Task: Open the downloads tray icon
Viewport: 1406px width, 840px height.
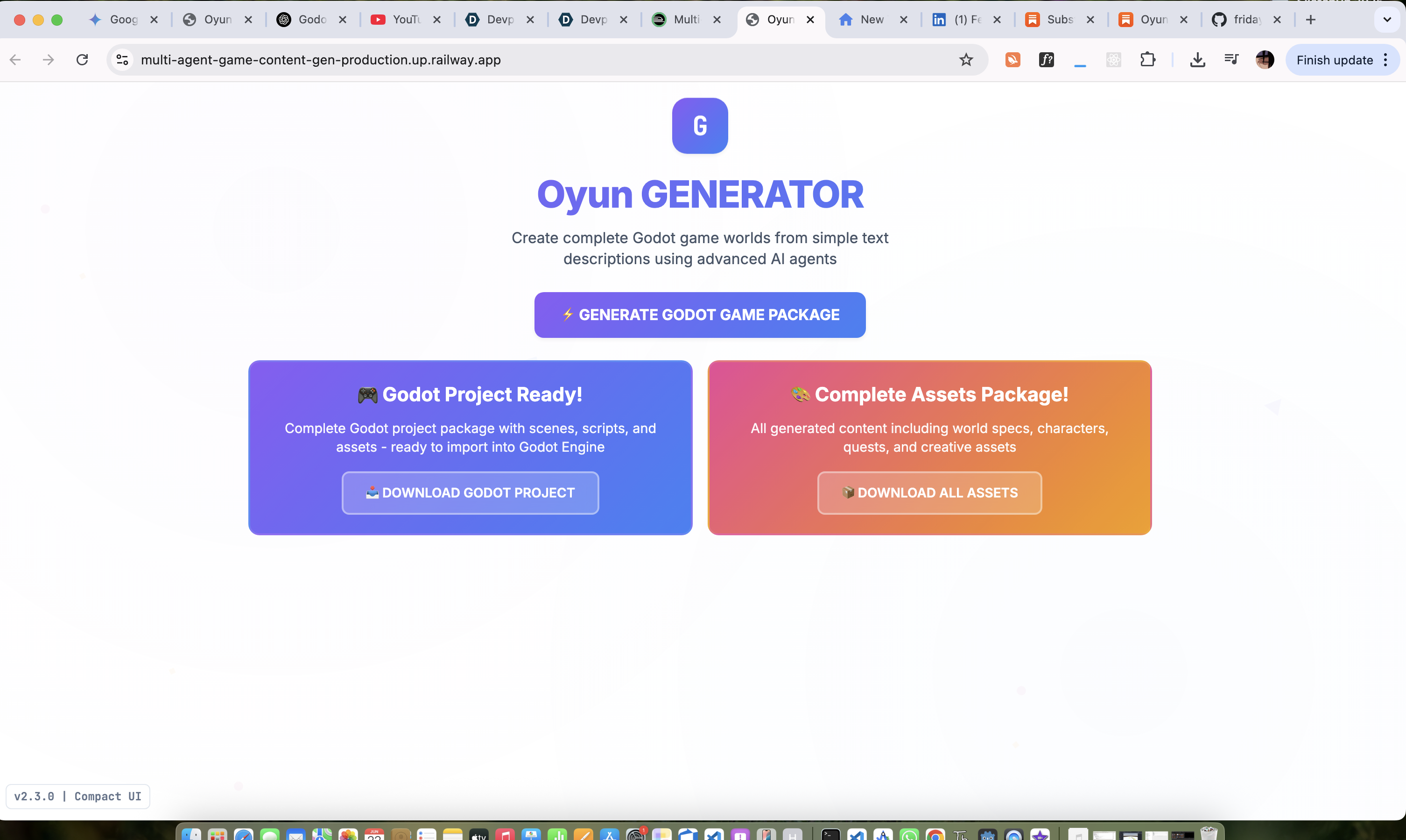Action: pyautogui.click(x=1197, y=59)
